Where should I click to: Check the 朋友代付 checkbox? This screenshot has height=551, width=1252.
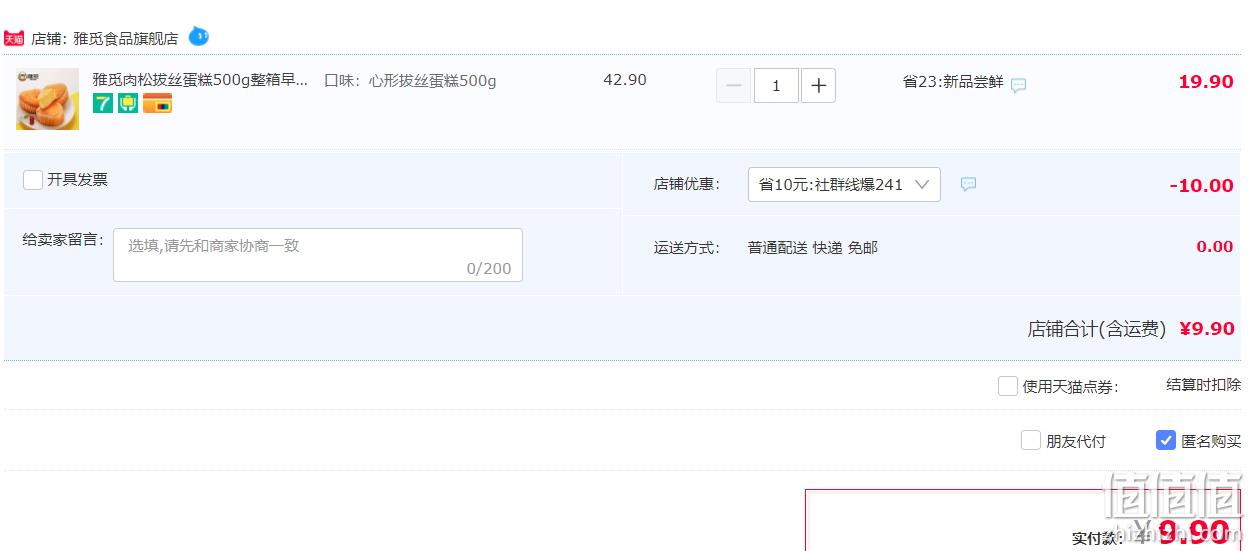[x=1031, y=440]
